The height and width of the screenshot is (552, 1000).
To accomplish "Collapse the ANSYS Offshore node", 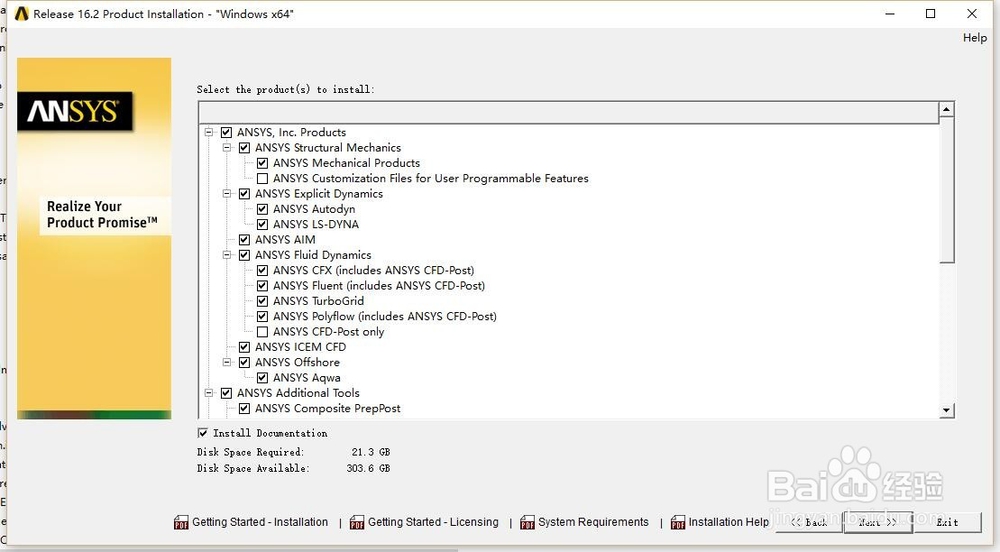I will coord(226,363).
